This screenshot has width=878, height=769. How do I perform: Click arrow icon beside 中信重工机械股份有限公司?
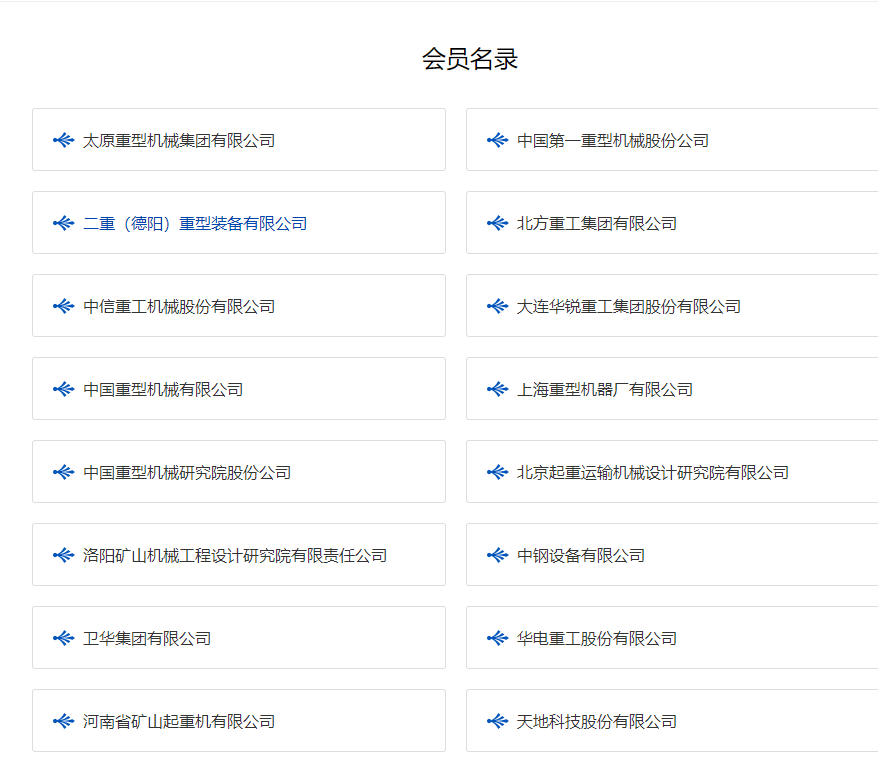[x=63, y=306]
